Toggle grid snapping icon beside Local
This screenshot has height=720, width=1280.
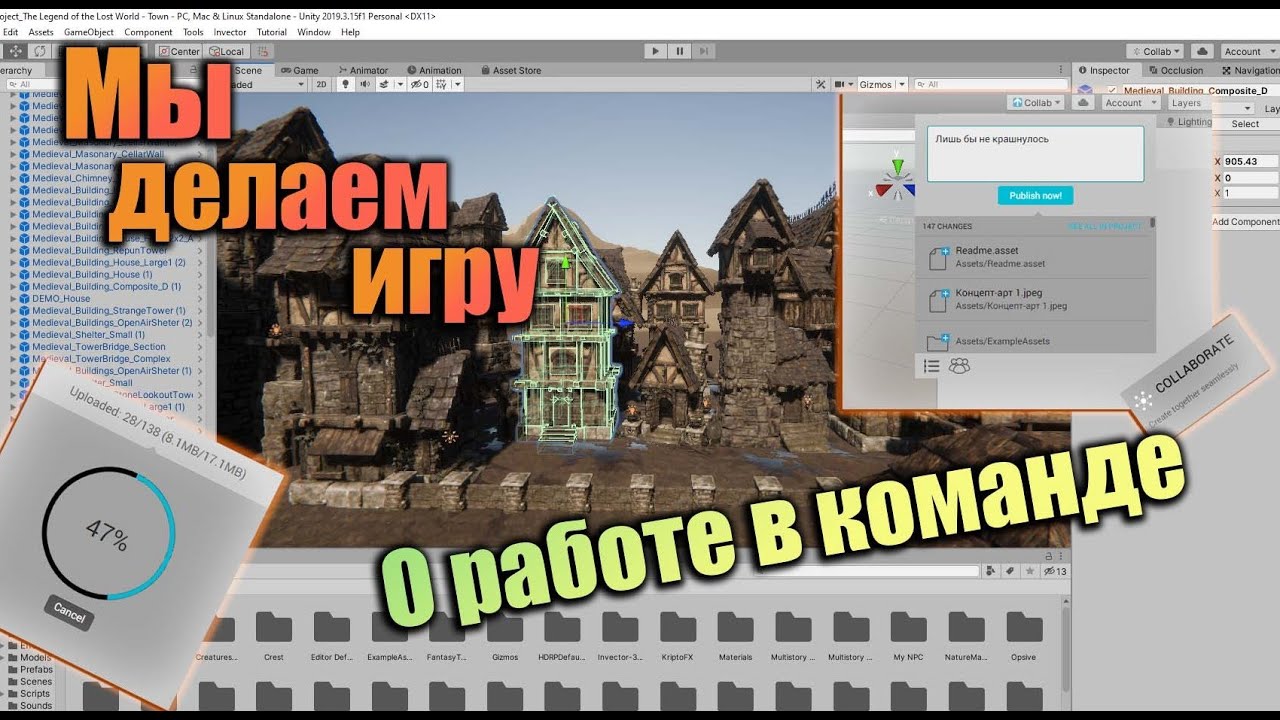[x=261, y=51]
